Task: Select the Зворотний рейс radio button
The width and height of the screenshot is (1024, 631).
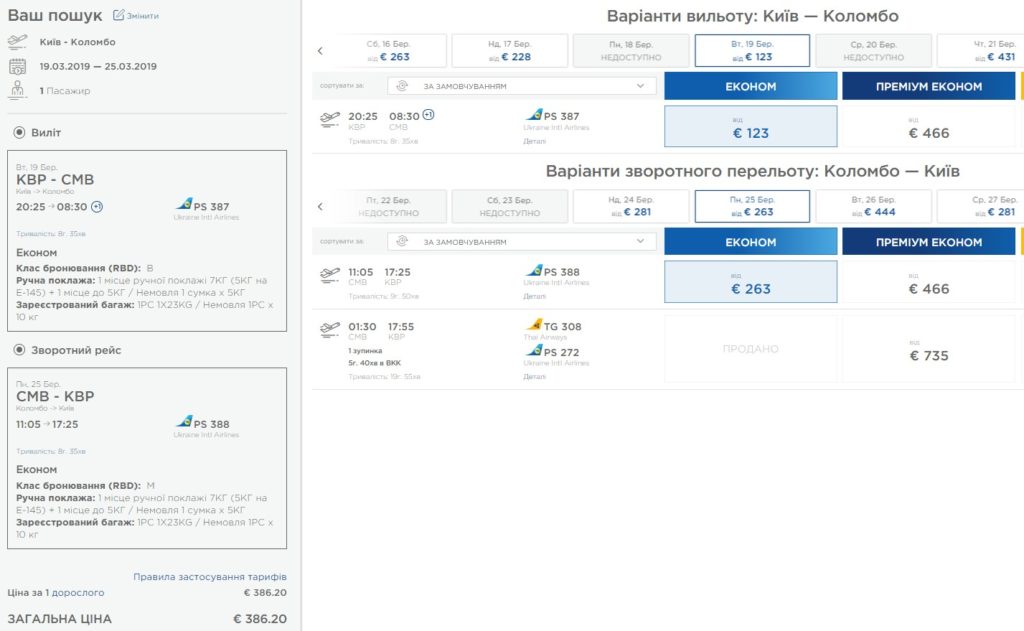Action: click(20, 350)
